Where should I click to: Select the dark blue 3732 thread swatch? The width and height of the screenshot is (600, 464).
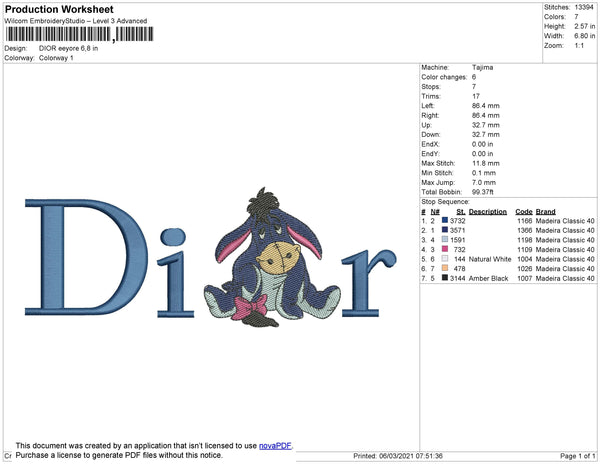coord(445,220)
